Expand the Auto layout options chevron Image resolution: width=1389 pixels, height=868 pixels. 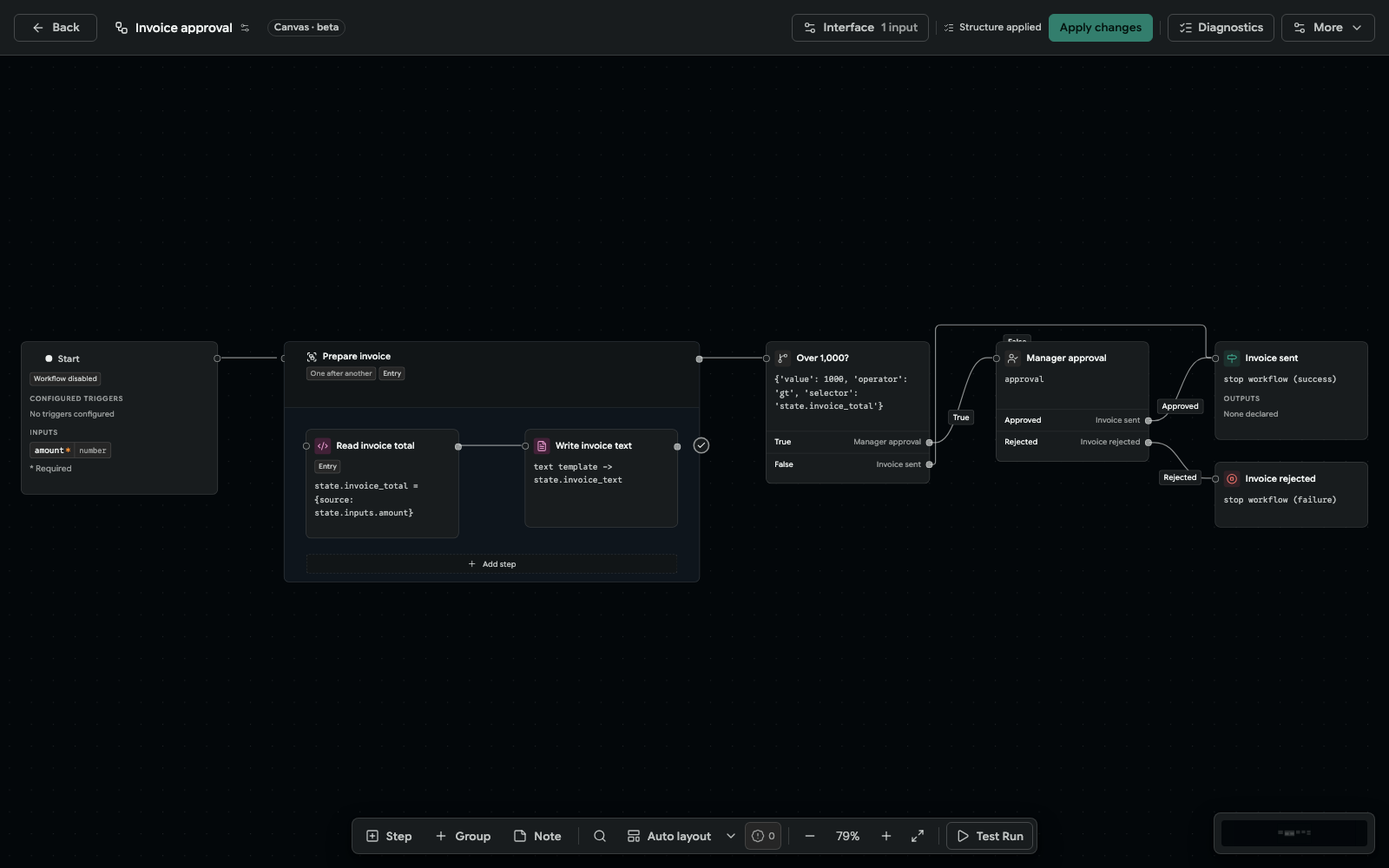pyautogui.click(x=731, y=837)
